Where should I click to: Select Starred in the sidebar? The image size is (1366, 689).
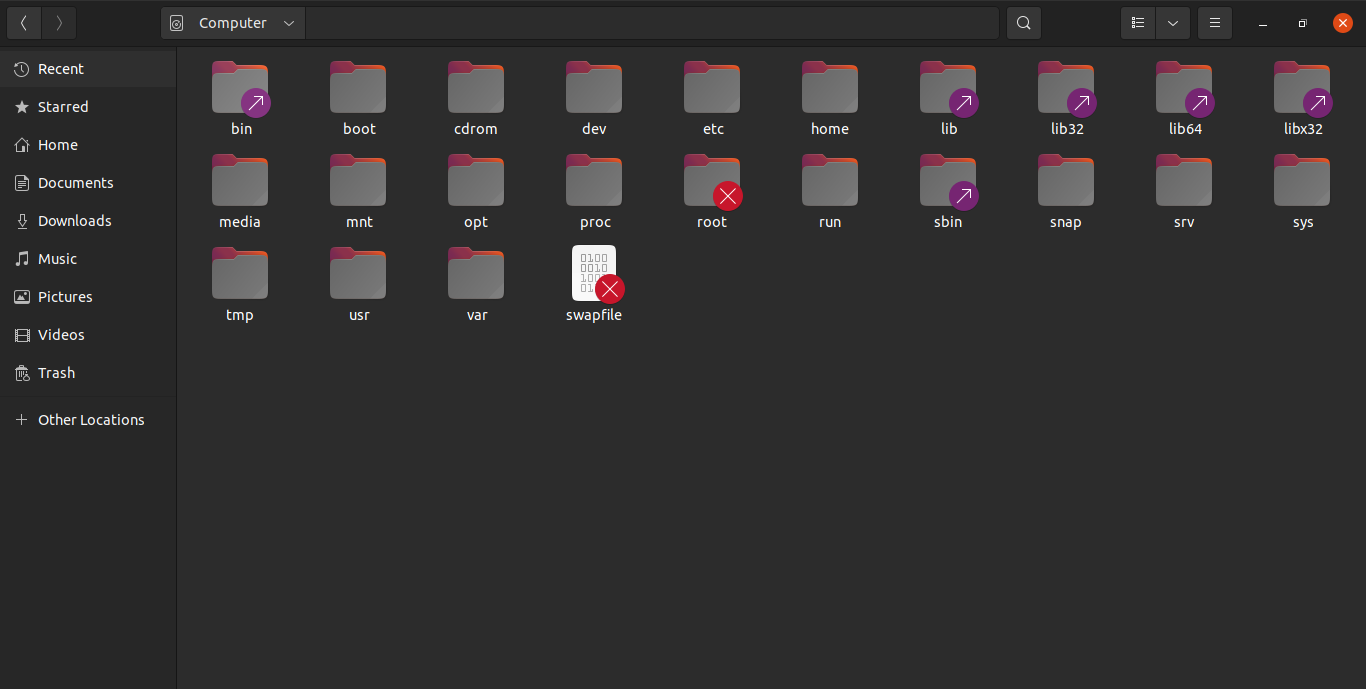63,107
